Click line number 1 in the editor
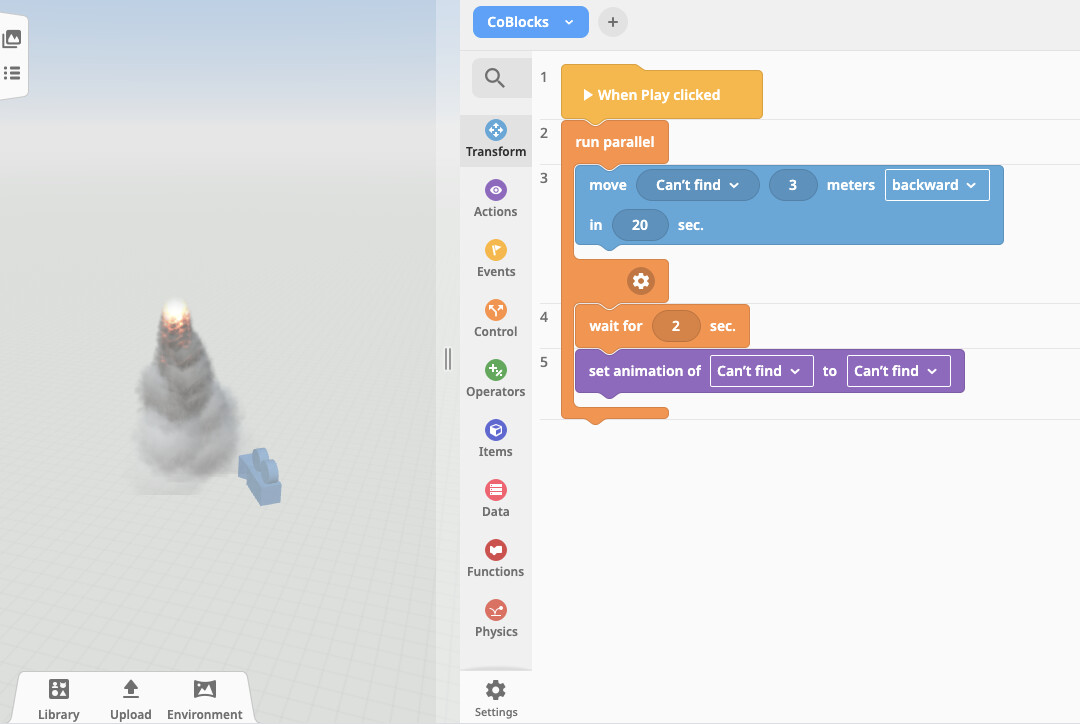The height and width of the screenshot is (724, 1080). (x=543, y=77)
